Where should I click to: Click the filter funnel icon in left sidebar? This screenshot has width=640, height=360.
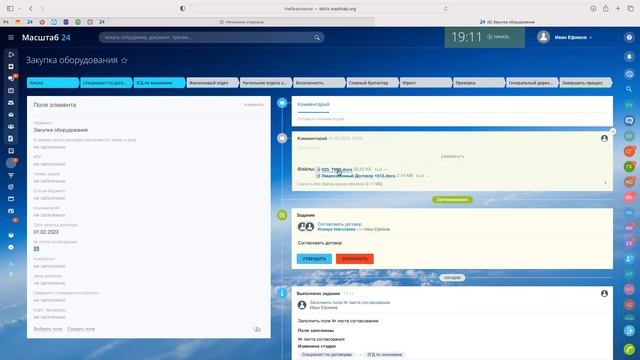(11, 175)
